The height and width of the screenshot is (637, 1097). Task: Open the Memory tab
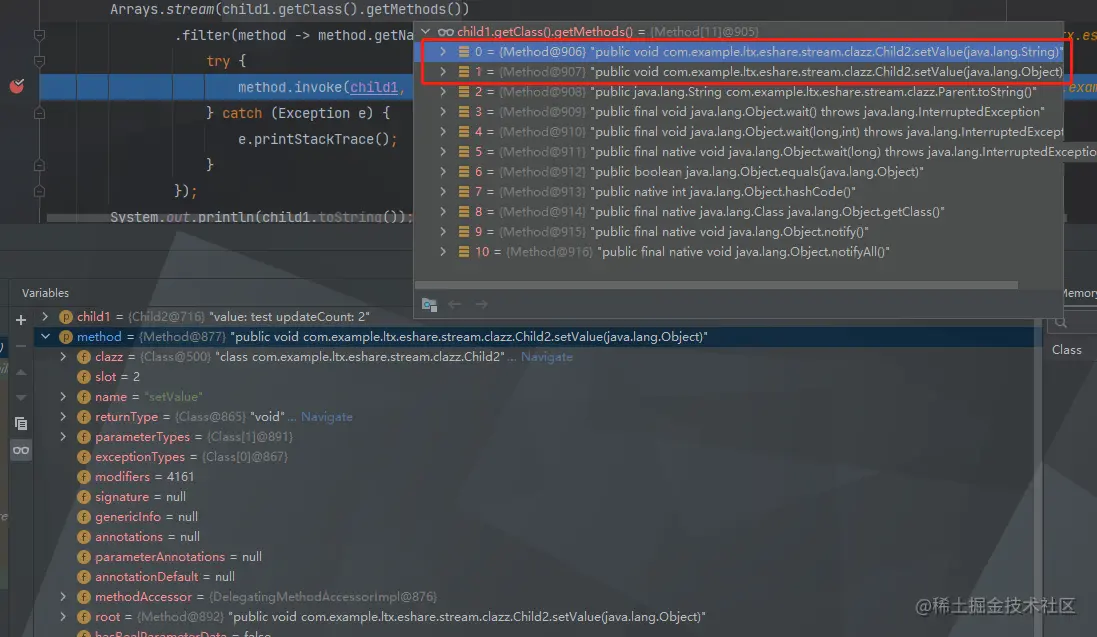click(x=1078, y=293)
